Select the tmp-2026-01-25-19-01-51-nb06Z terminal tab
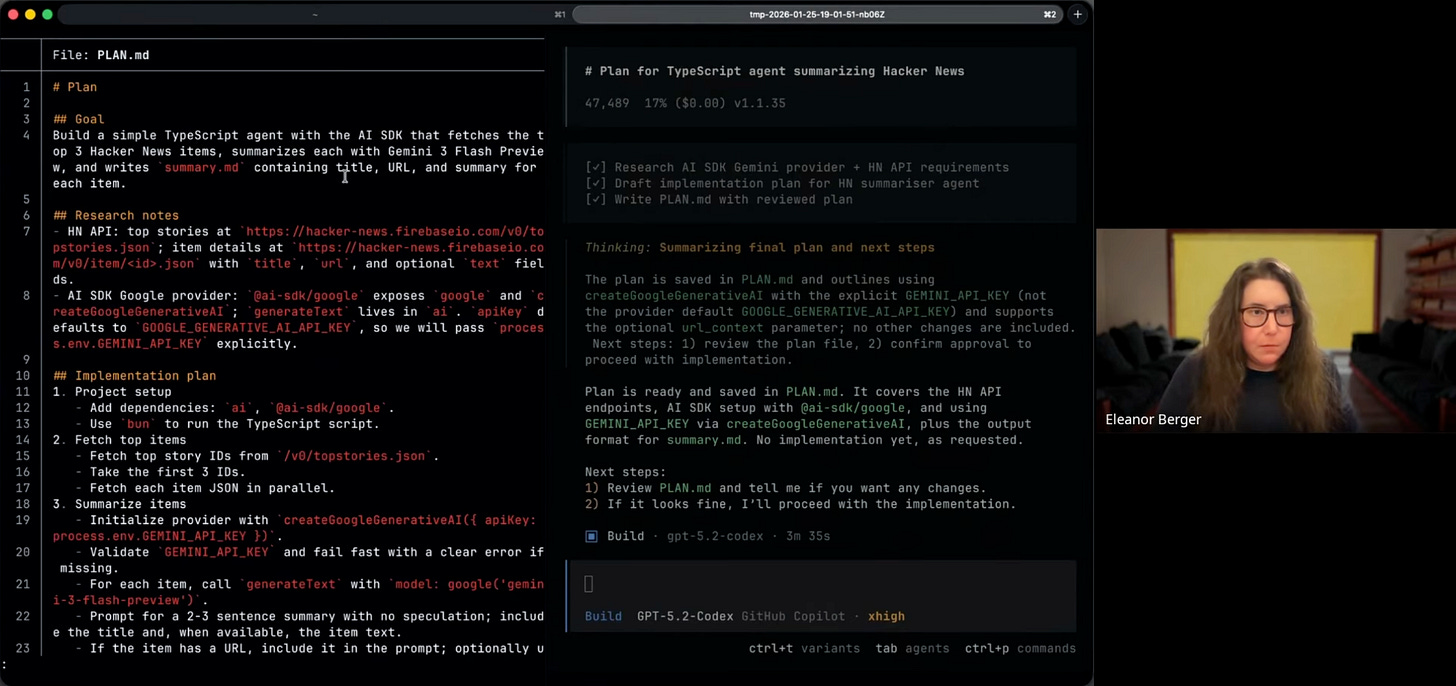This screenshot has height=686, width=1456. click(x=817, y=14)
